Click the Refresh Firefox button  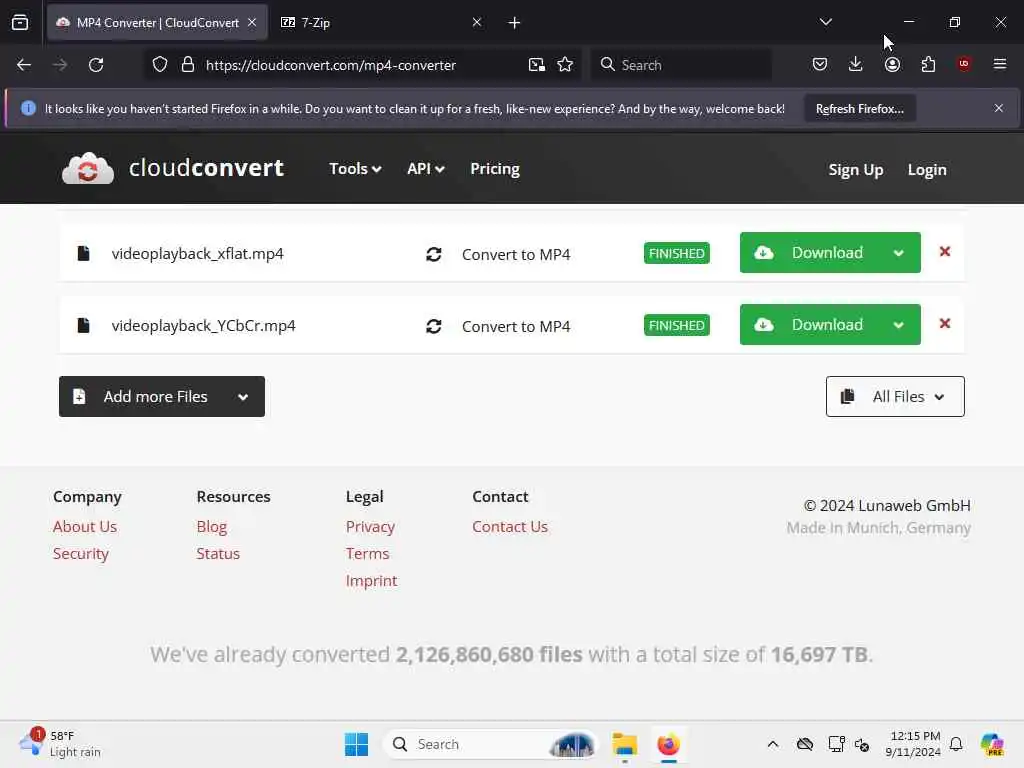click(859, 108)
